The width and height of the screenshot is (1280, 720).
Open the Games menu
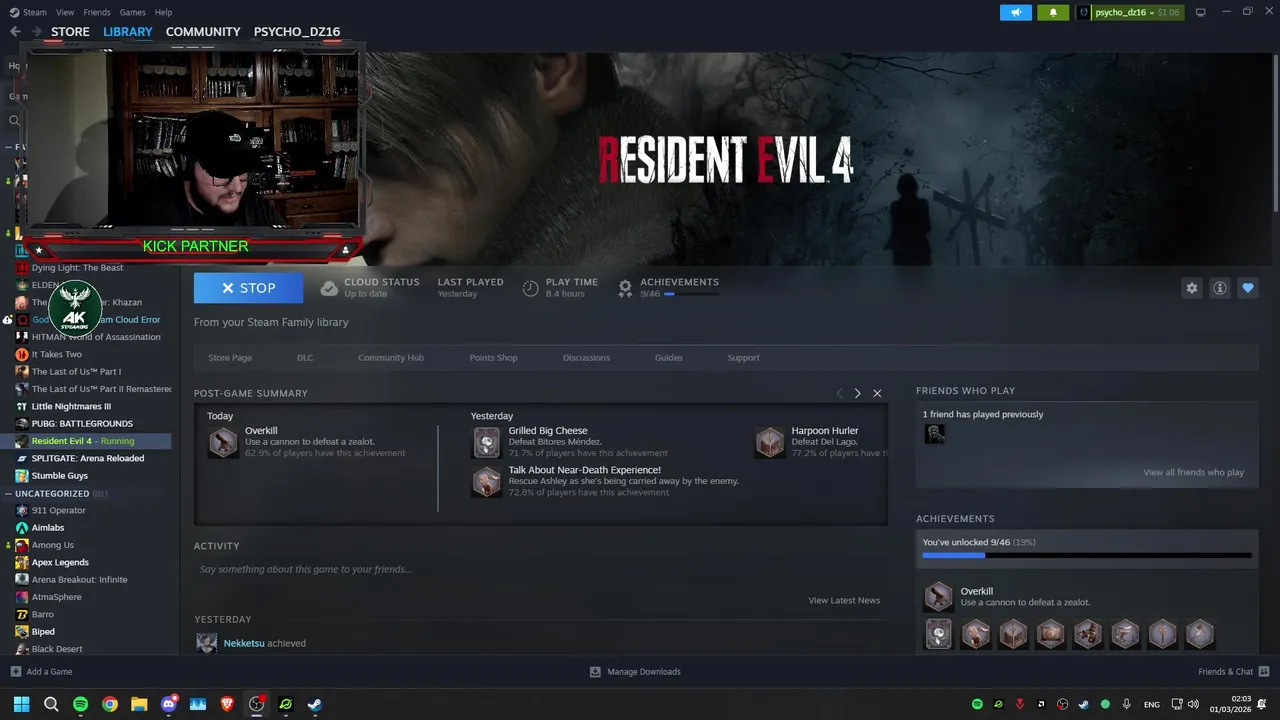132,12
